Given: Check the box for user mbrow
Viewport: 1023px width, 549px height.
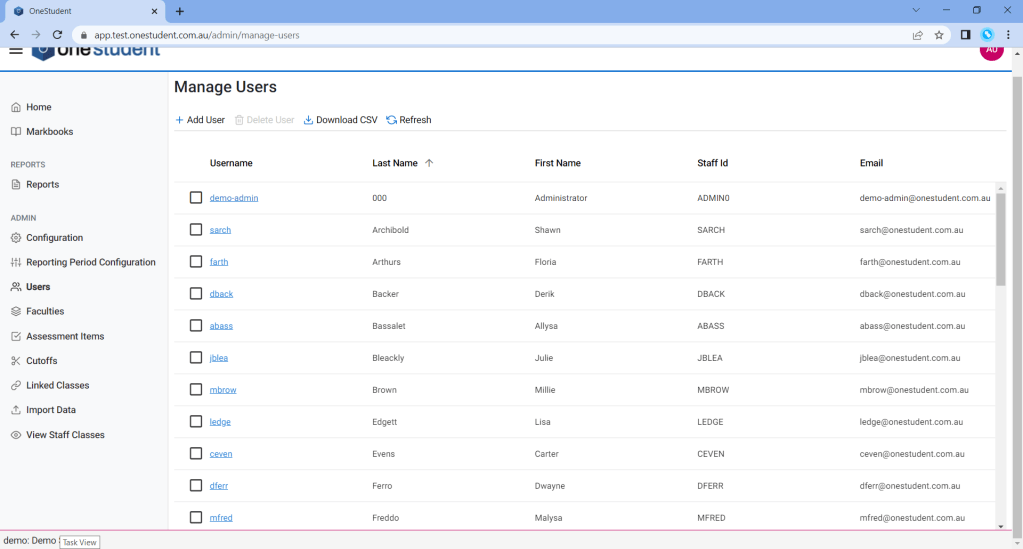Looking at the screenshot, I should coord(196,390).
